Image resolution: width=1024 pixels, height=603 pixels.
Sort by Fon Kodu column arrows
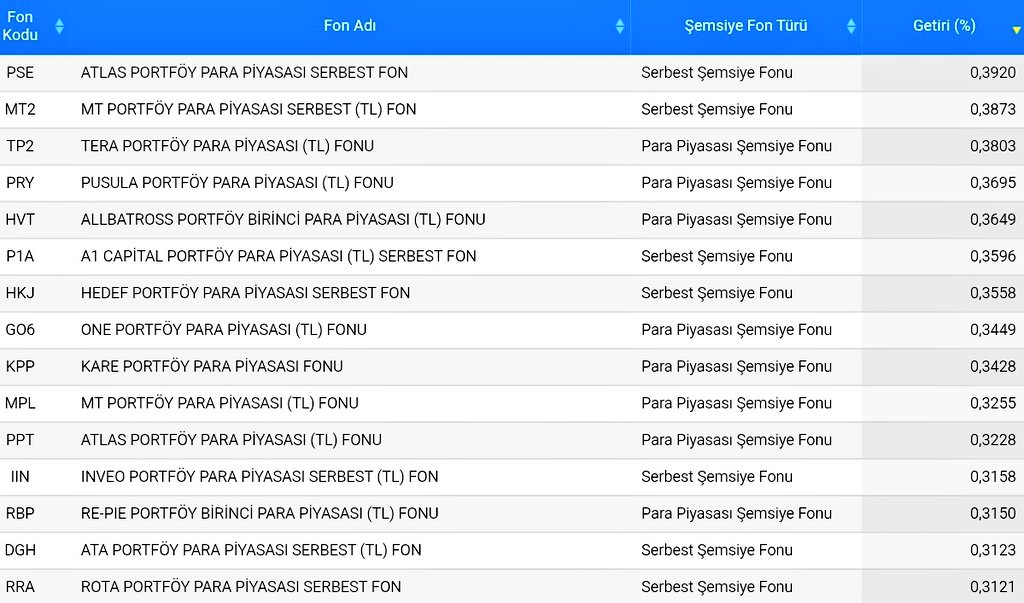tap(59, 26)
